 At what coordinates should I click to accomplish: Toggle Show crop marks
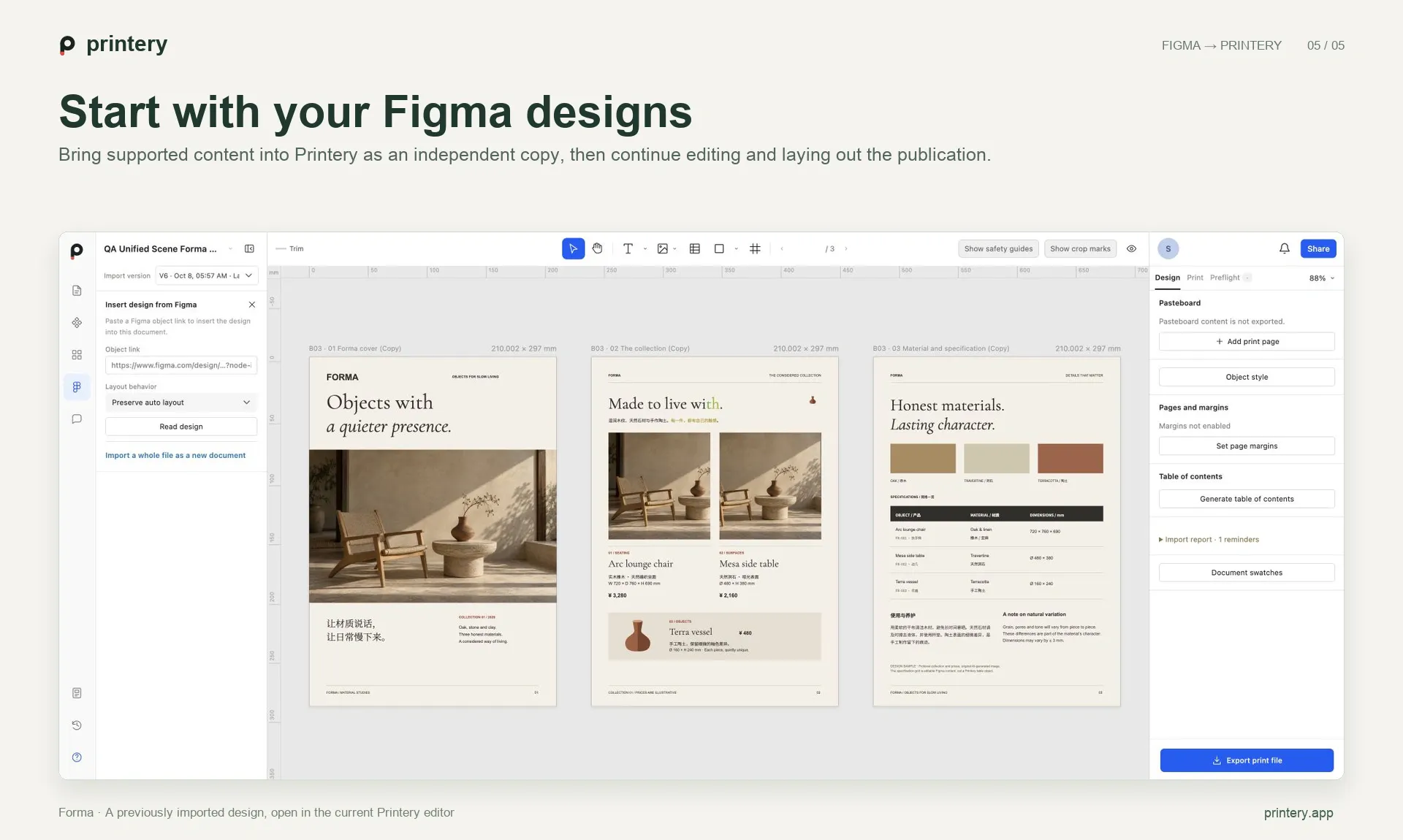1080,249
